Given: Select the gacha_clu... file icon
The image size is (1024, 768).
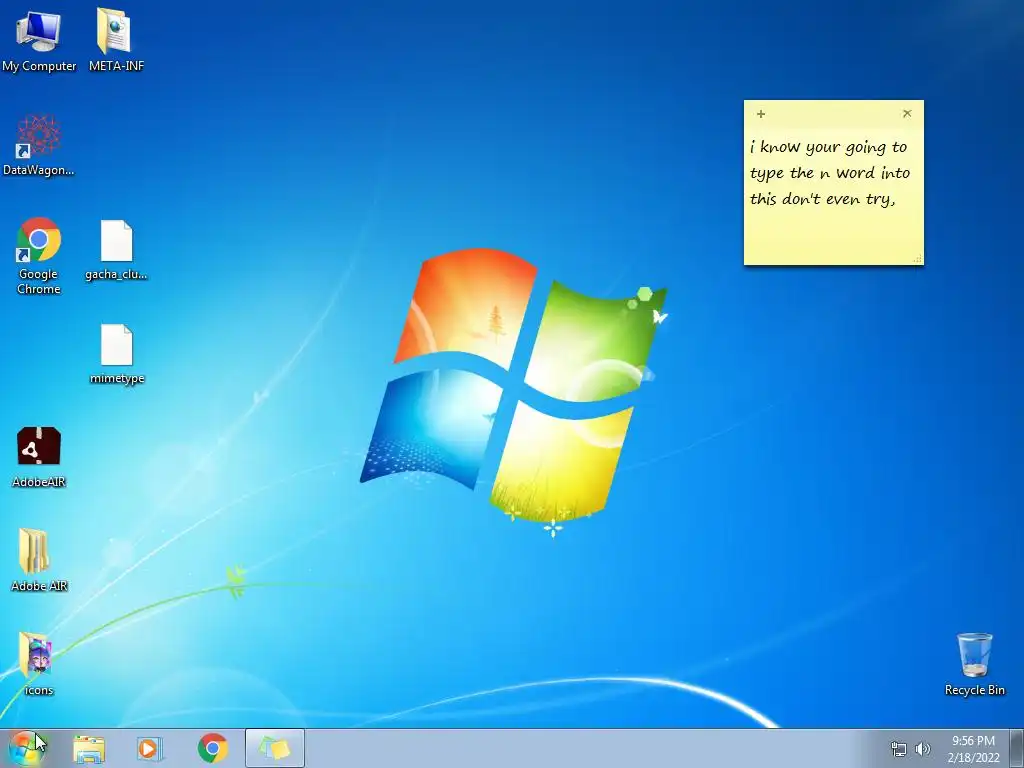Looking at the screenshot, I should 116,250.
